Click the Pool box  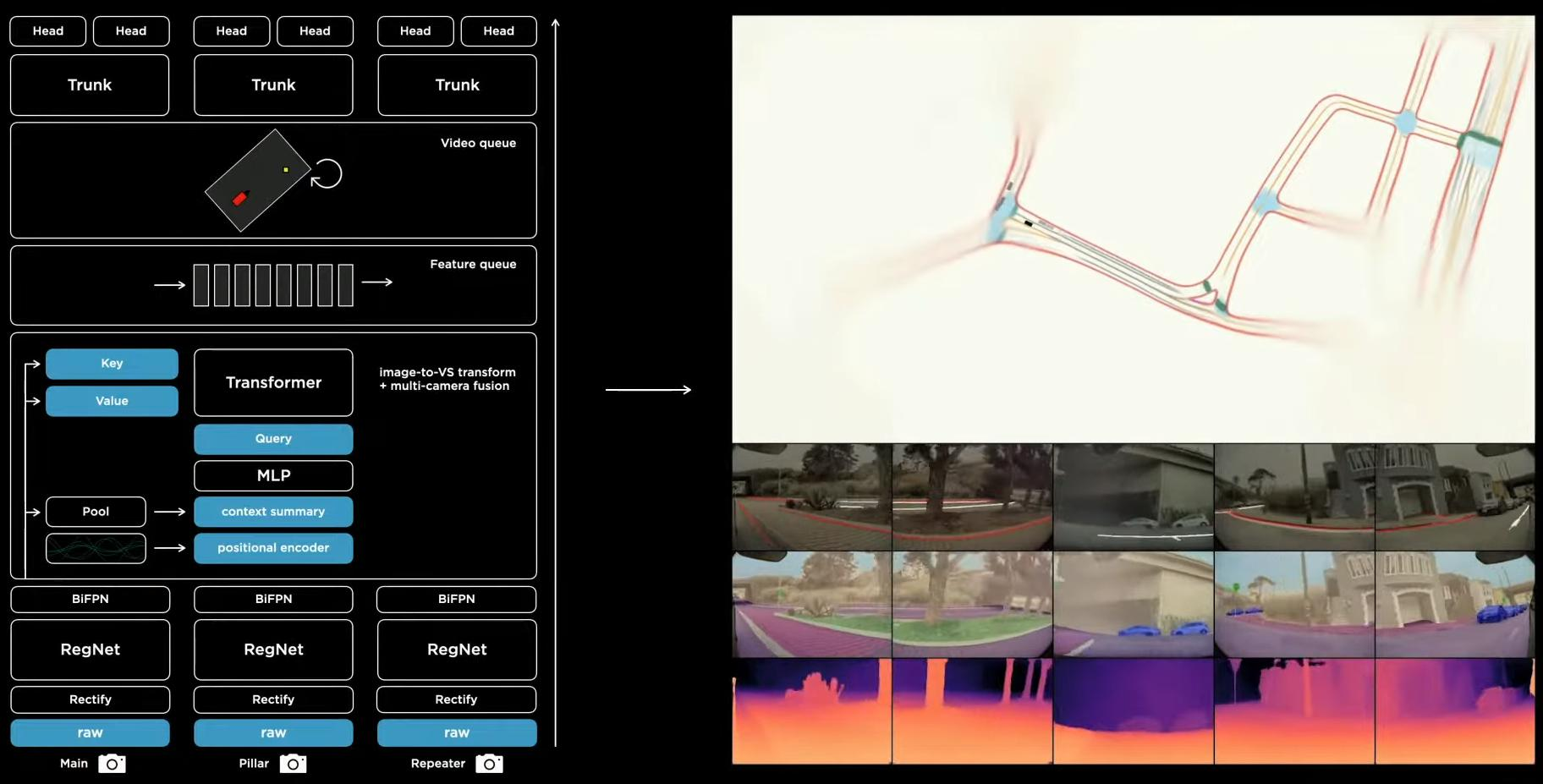[x=96, y=512]
